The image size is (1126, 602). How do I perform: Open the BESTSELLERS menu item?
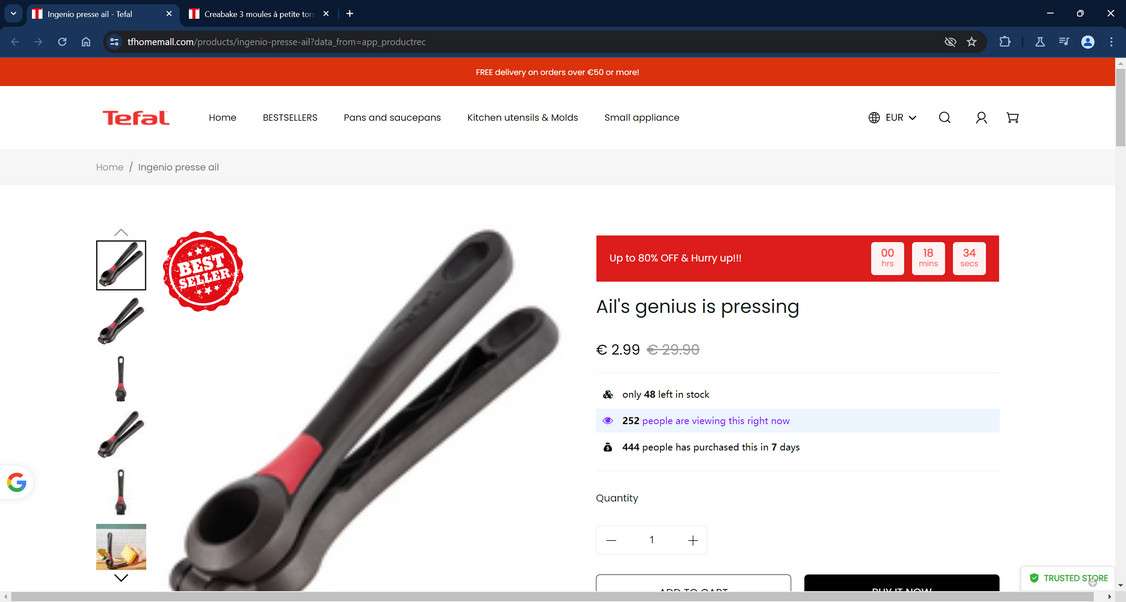pos(290,118)
